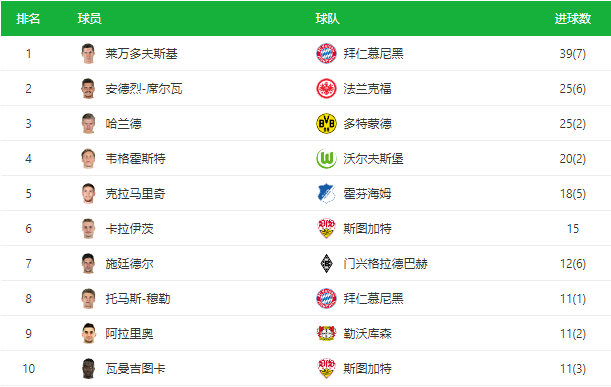611x387 pixels.
Task: Click the 哈兰德 player avatar
Action: (x=88, y=124)
